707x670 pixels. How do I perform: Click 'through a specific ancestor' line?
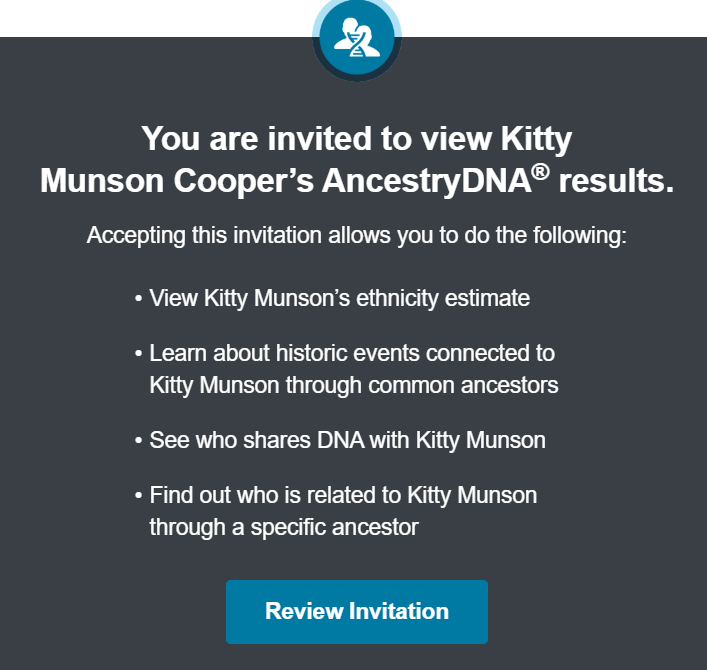point(284,527)
